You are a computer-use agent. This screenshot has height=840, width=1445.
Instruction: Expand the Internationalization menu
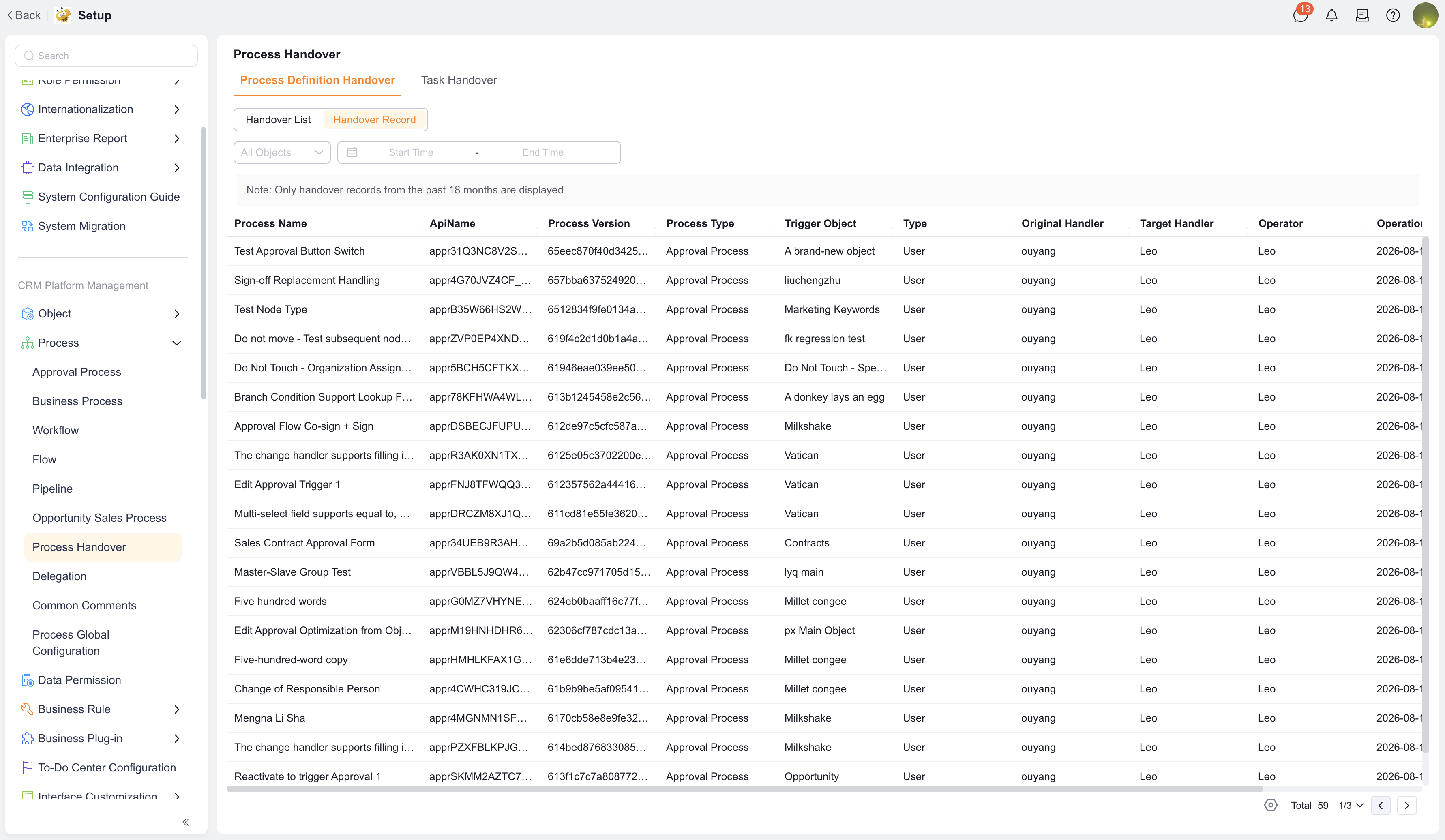point(177,109)
